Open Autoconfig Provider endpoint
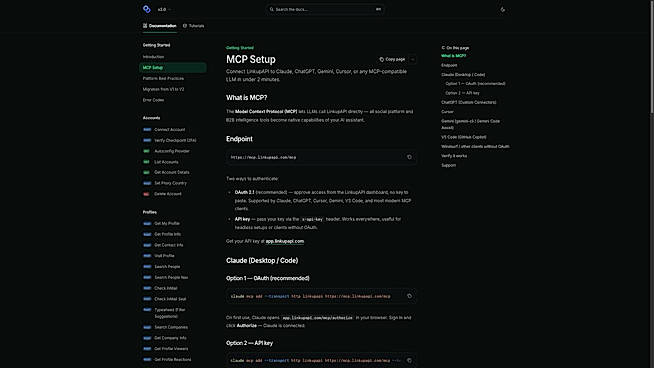The height and width of the screenshot is (368, 654). (x=172, y=151)
